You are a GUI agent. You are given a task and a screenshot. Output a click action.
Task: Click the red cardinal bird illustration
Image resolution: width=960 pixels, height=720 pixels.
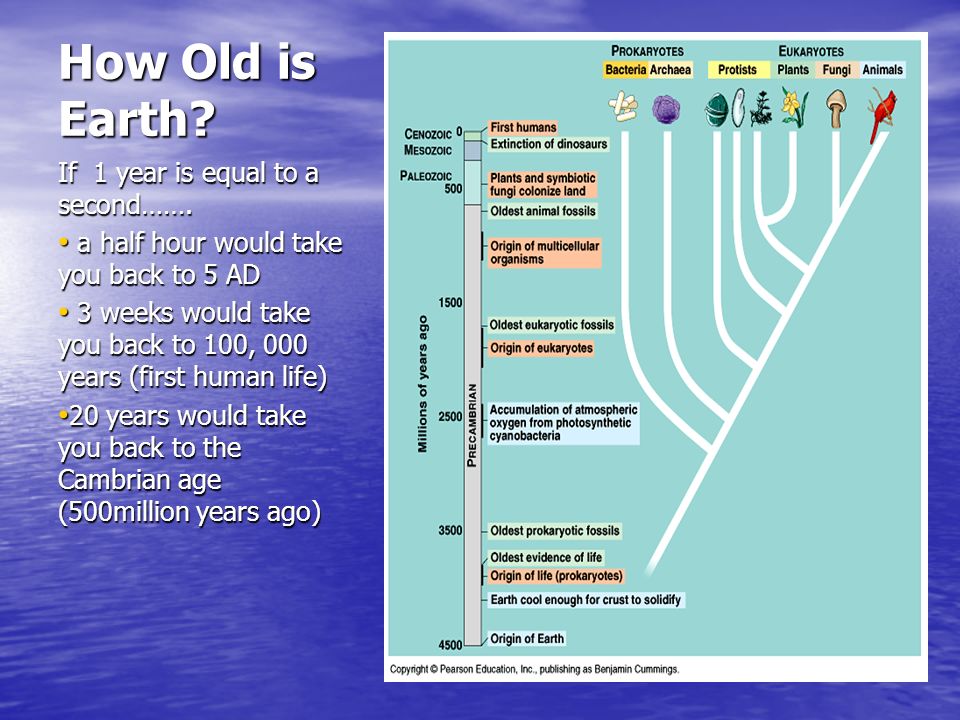(x=882, y=115)
